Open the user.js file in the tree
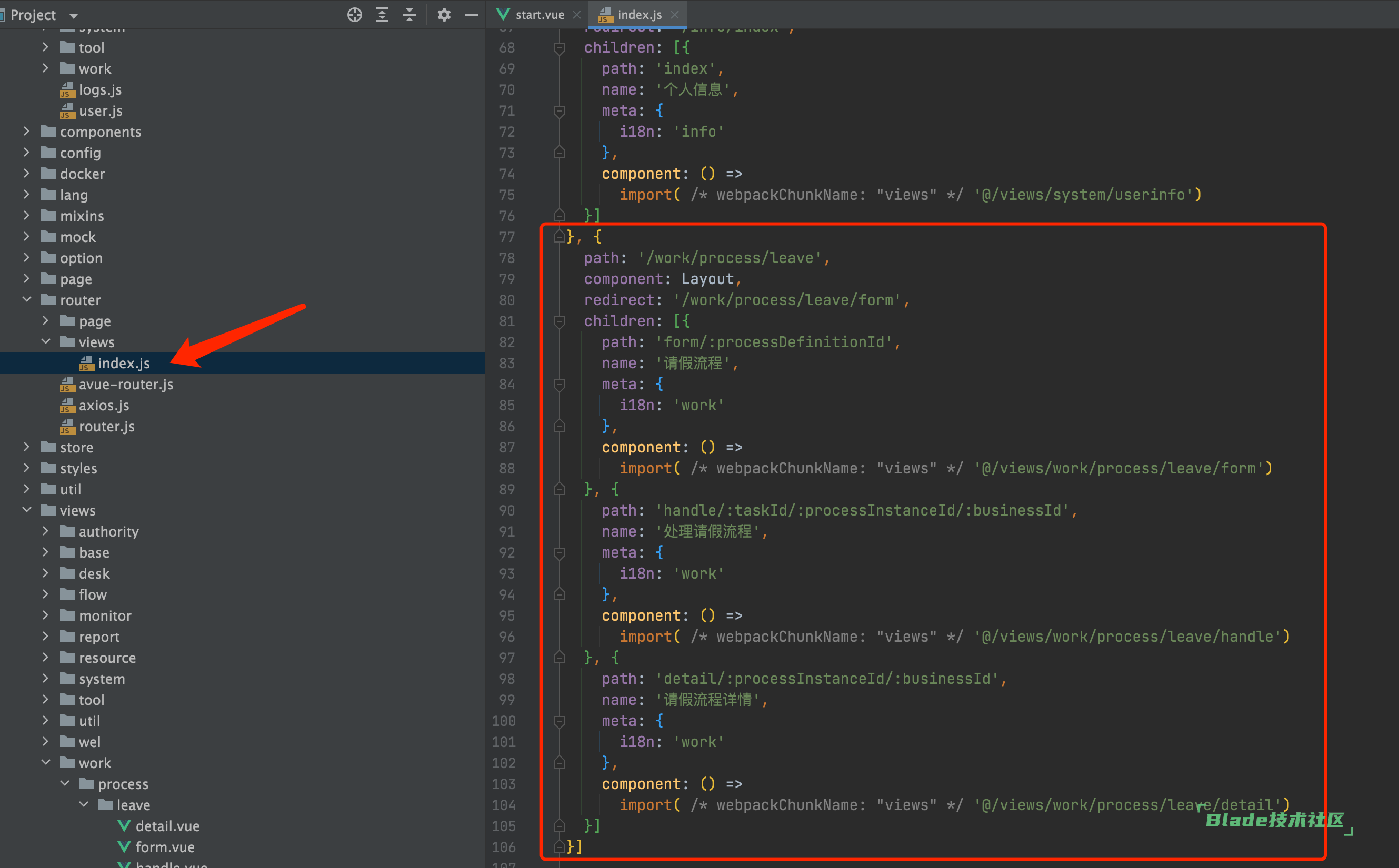The image size is (1399, 868). pos(91,111)
